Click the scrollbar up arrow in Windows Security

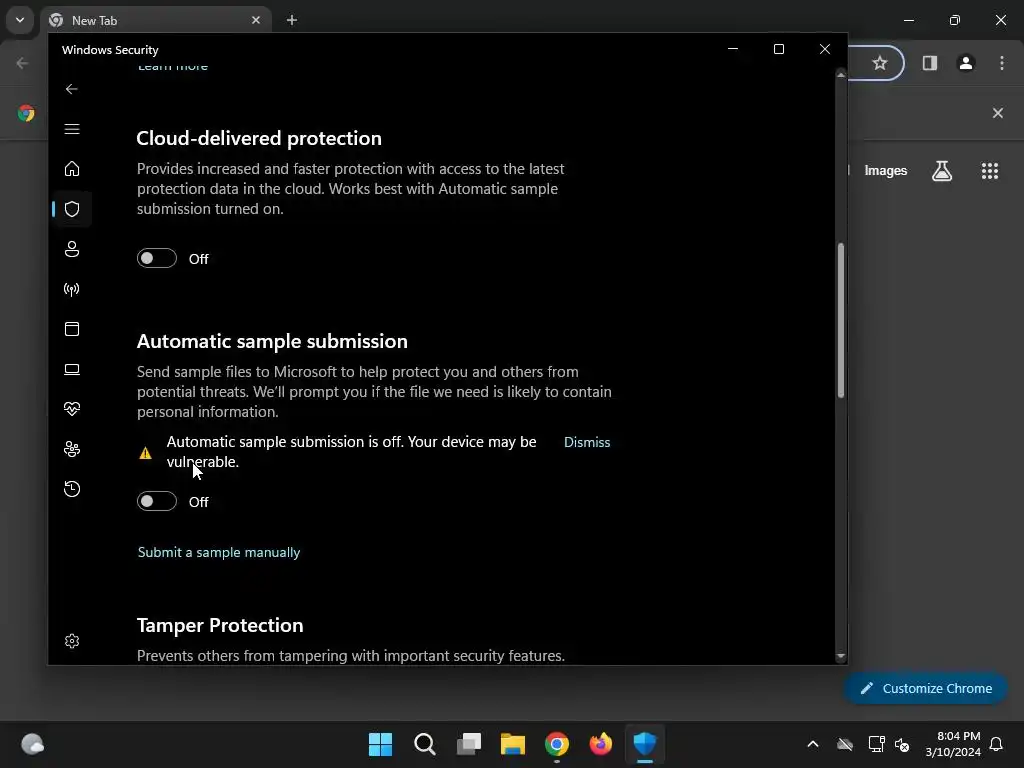pyautogui.click(x=841, y=75)
